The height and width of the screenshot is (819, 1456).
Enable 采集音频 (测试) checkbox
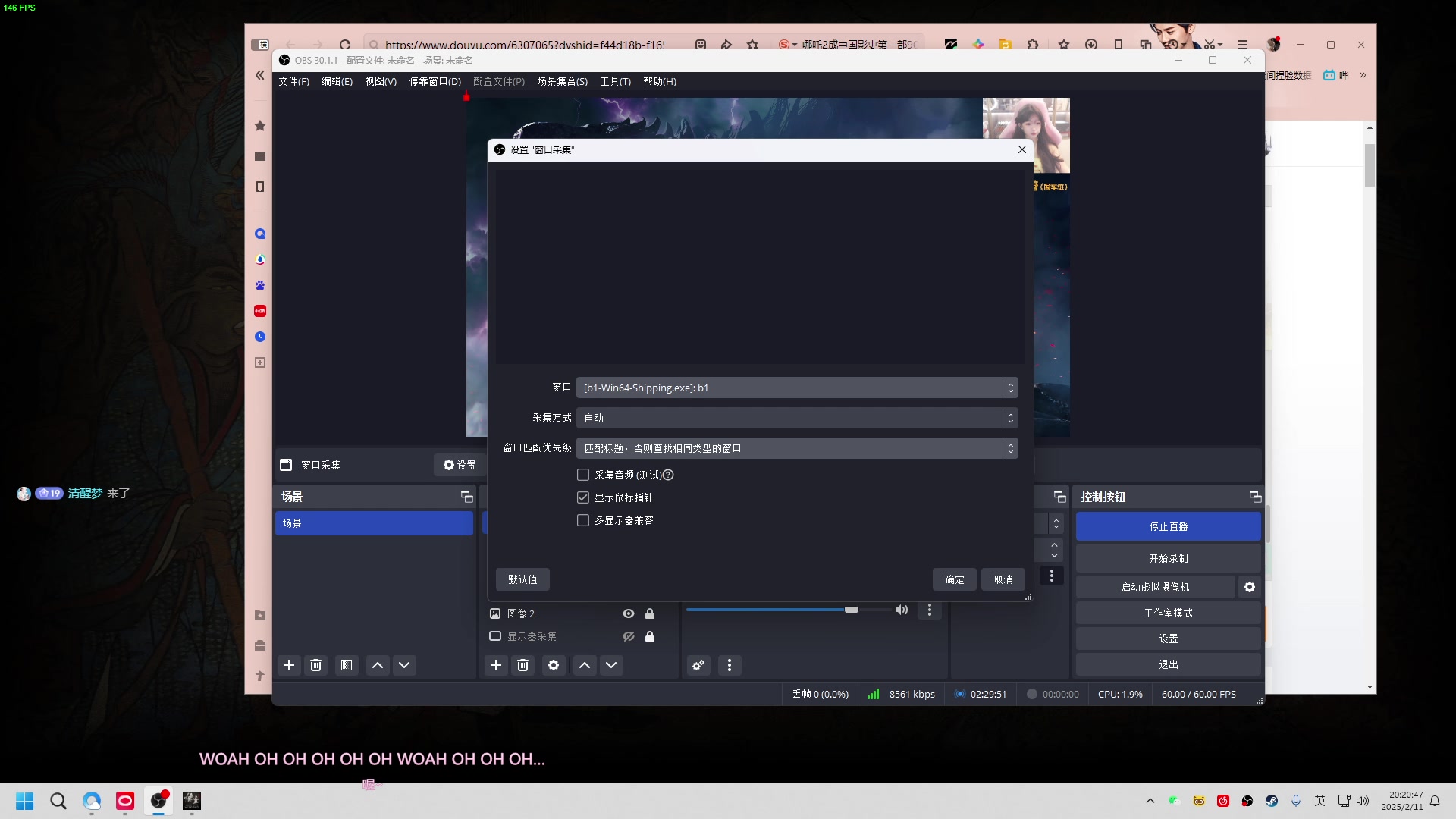click(x=583, y=475)
